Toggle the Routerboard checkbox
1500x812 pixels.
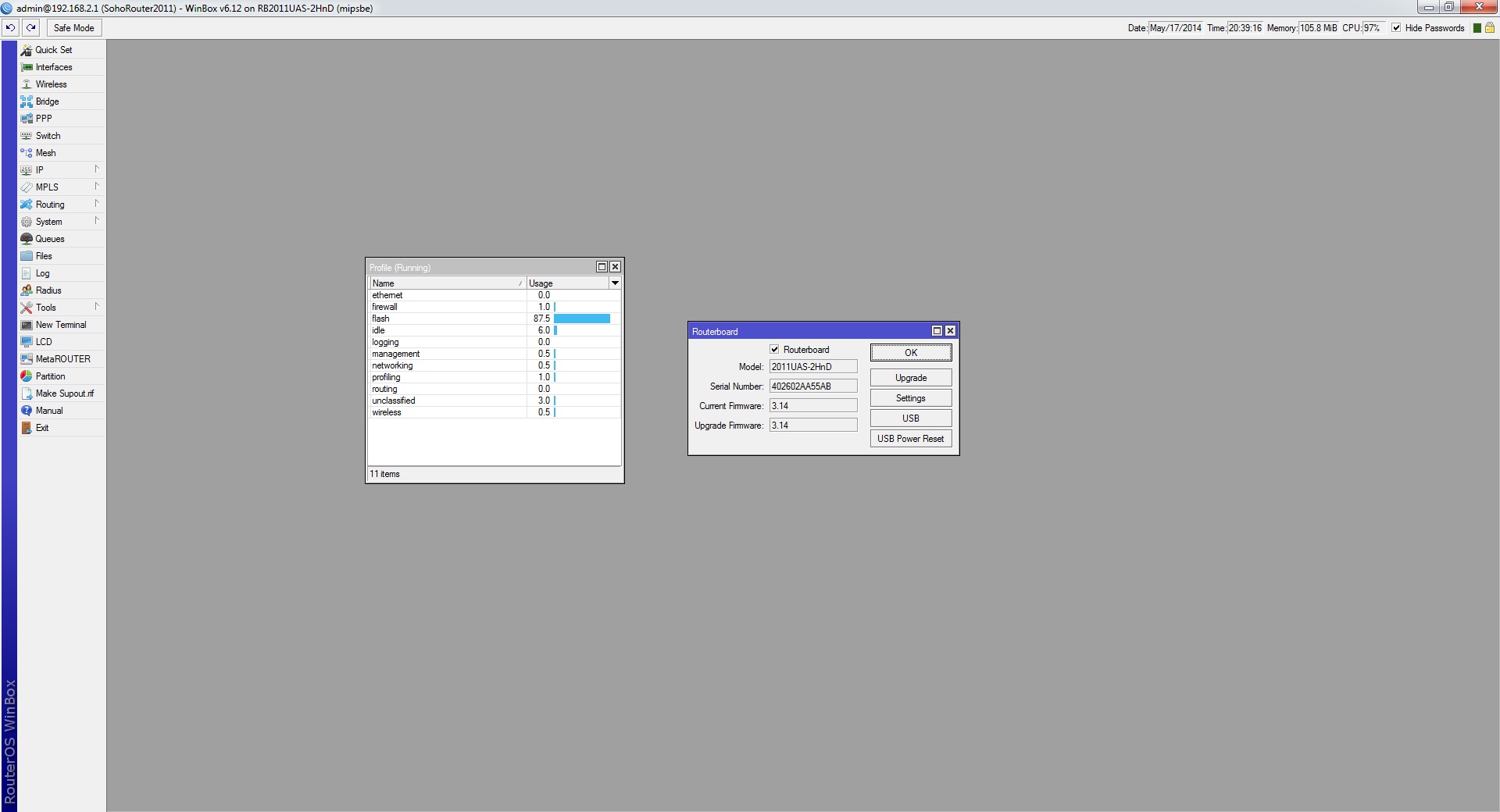[x=774, y=349]
